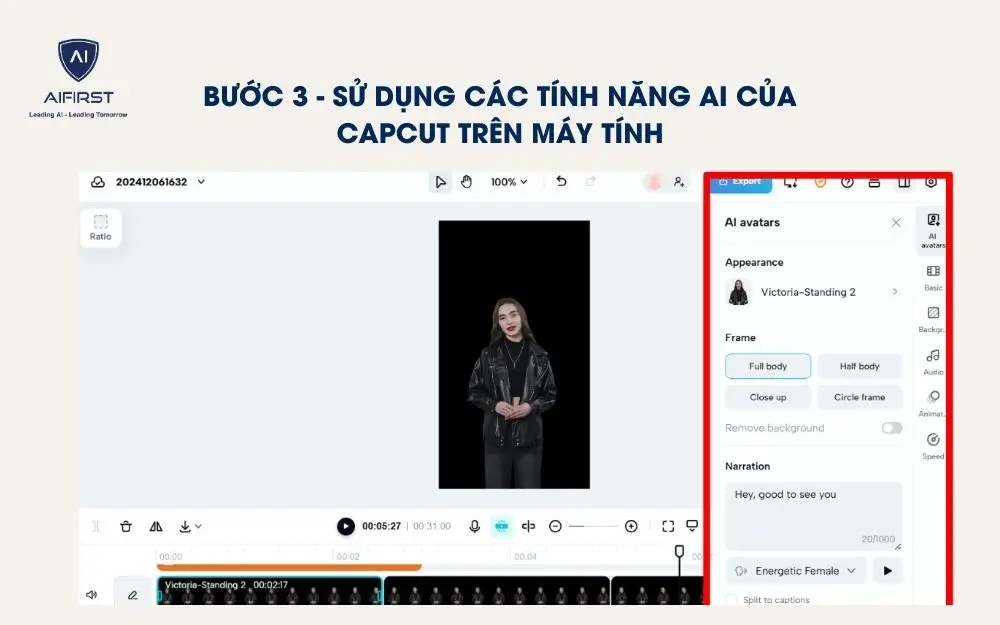
Task: Select the pointer arrow tool
Action: (440, 182)
